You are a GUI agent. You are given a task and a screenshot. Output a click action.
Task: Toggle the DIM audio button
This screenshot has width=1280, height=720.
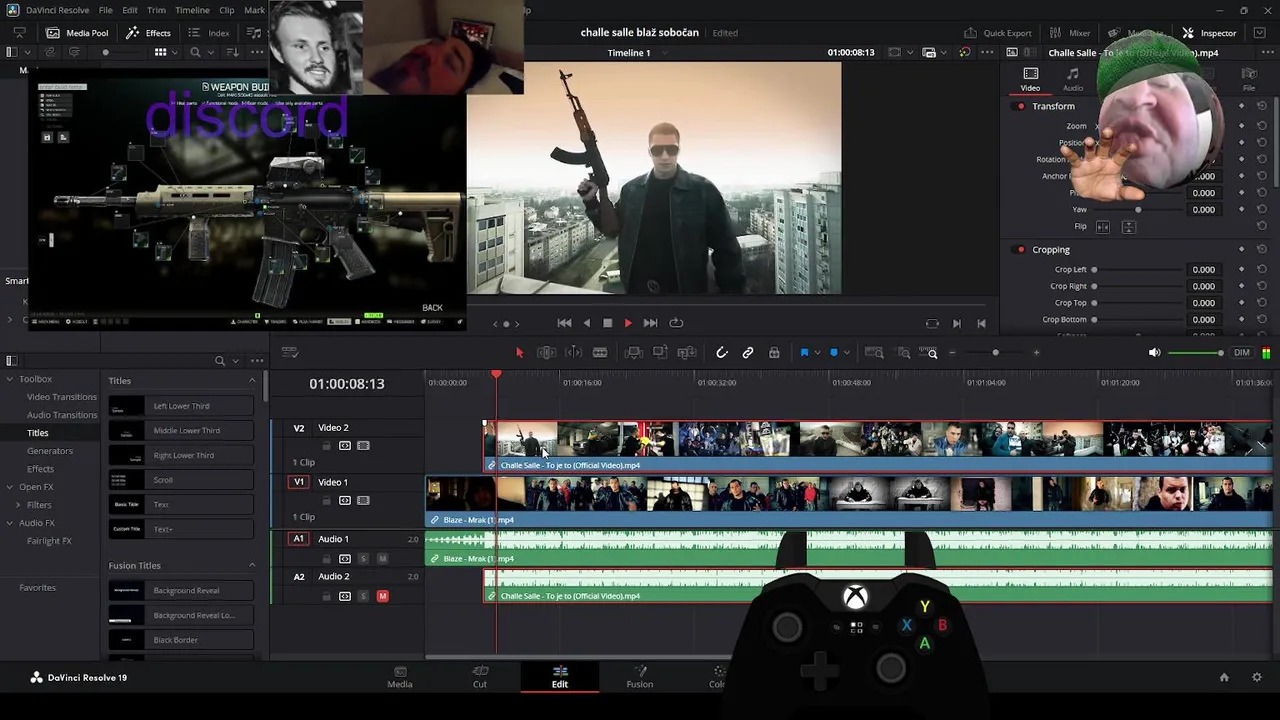tap(1242, 353)
